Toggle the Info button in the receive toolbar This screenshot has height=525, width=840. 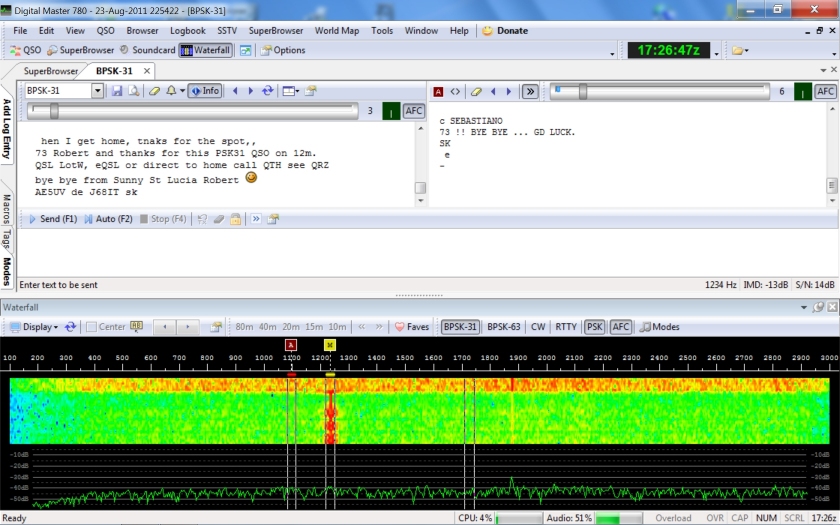click(x=205, y=91)
